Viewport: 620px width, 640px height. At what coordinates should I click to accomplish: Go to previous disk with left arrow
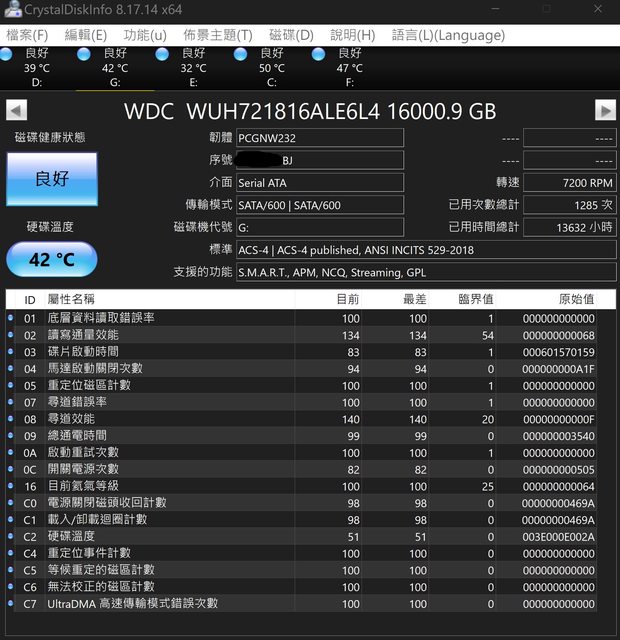point(16,111)
